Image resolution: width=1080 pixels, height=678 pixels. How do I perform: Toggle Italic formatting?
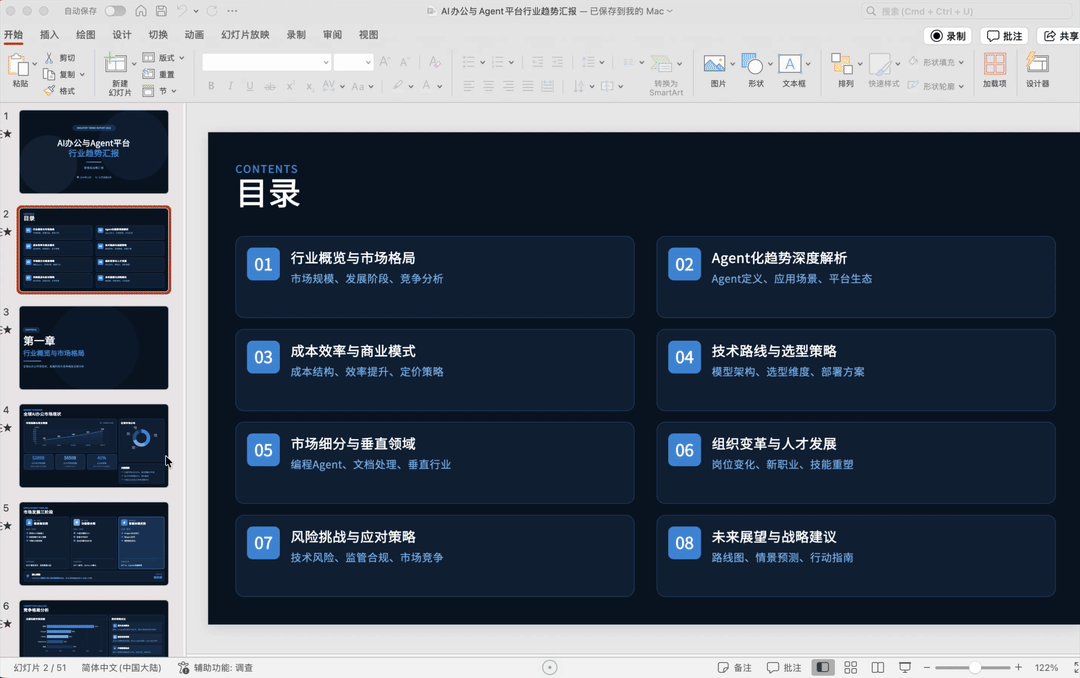(x=230, y=86)
